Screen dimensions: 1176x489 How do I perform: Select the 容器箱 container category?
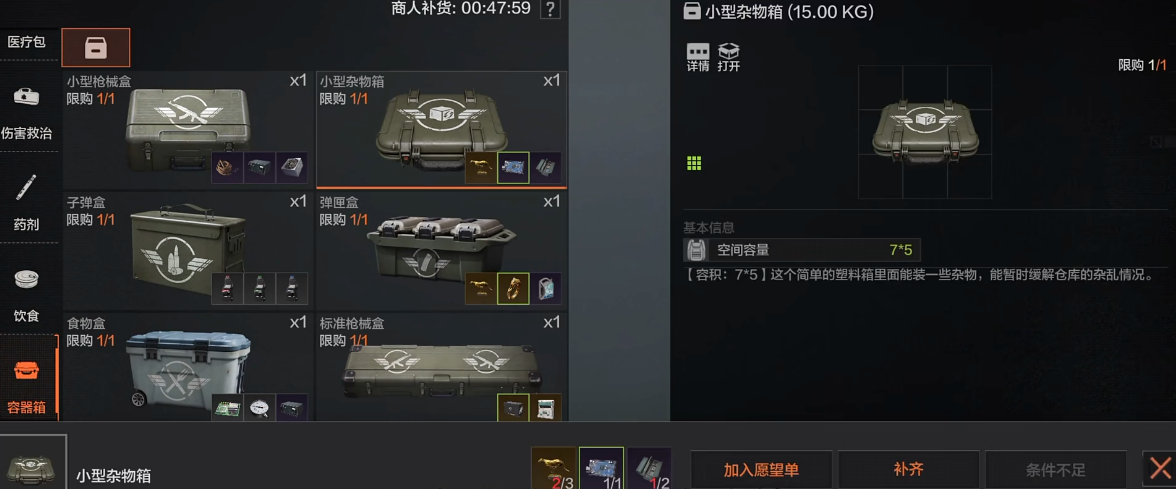pyautogui.click(x=27, y=384)
